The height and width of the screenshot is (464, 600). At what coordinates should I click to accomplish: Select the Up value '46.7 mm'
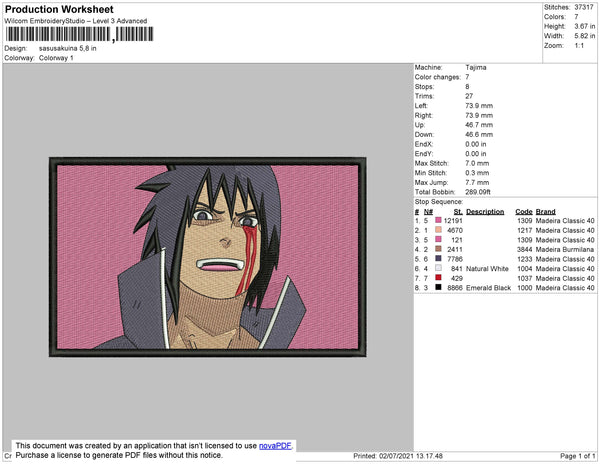[479, 125]
